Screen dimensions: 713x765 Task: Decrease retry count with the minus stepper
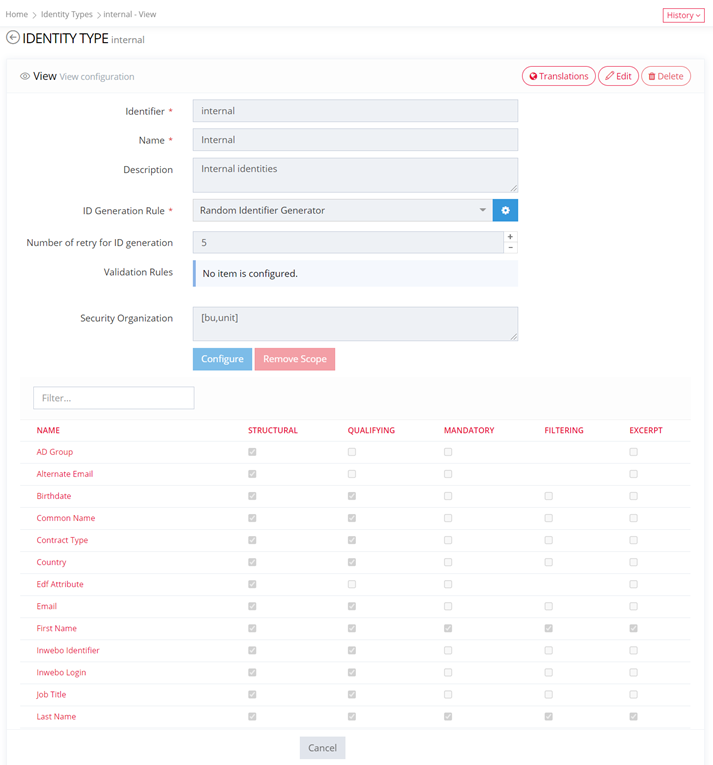[x=510, y=247]
